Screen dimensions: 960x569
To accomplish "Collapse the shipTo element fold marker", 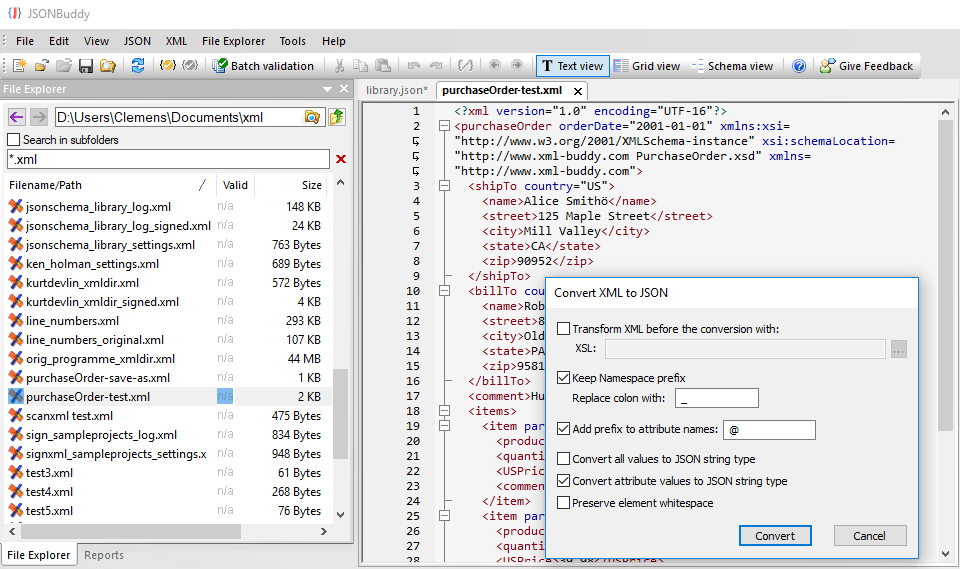I will pyautogui.click(x=444, y=186).
